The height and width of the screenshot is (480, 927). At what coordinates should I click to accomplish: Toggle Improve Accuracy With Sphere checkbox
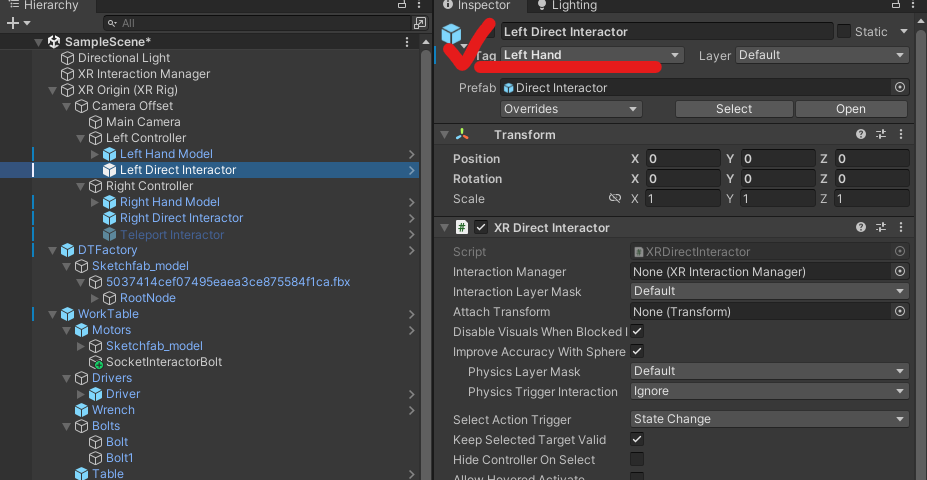tap(637, 351)
